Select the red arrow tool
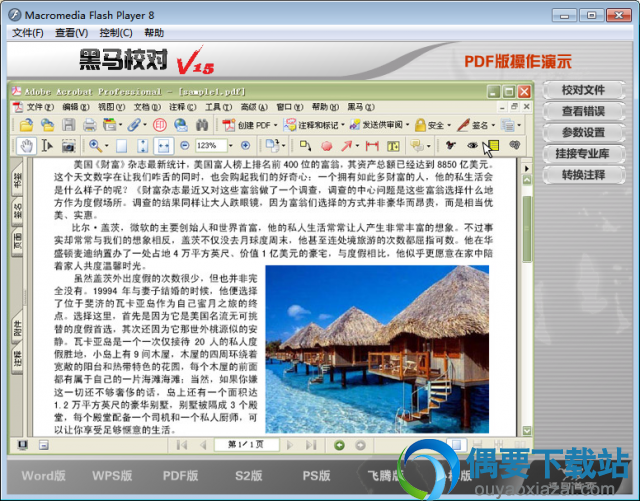This screenshot has width=640, height=501. (x=346, y=146)
